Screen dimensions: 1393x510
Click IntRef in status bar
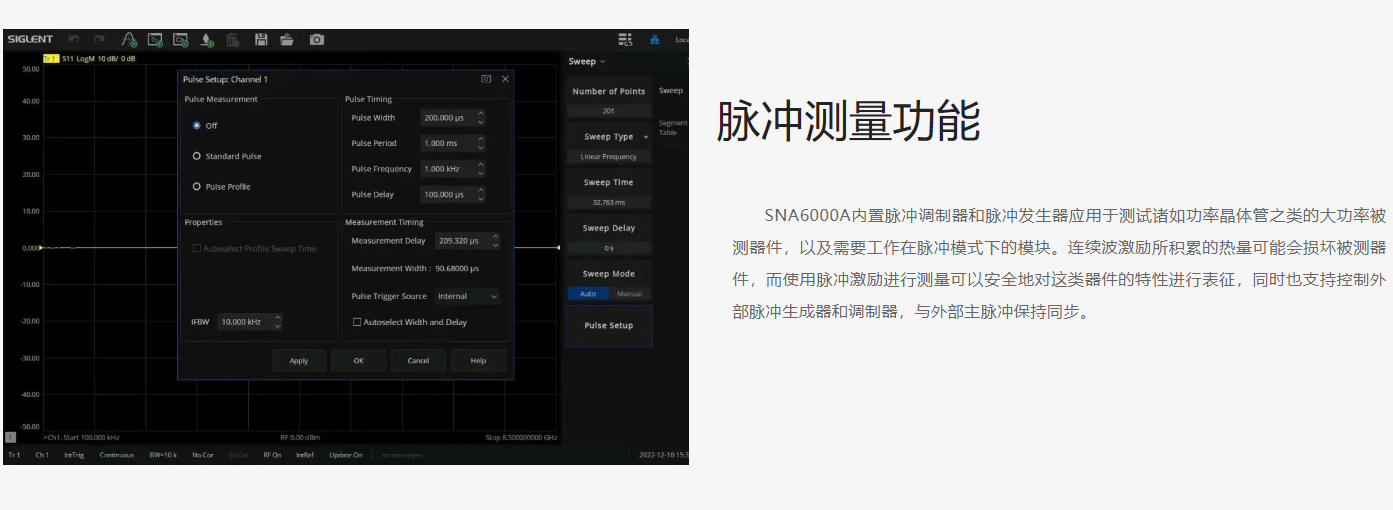[304, 455]
